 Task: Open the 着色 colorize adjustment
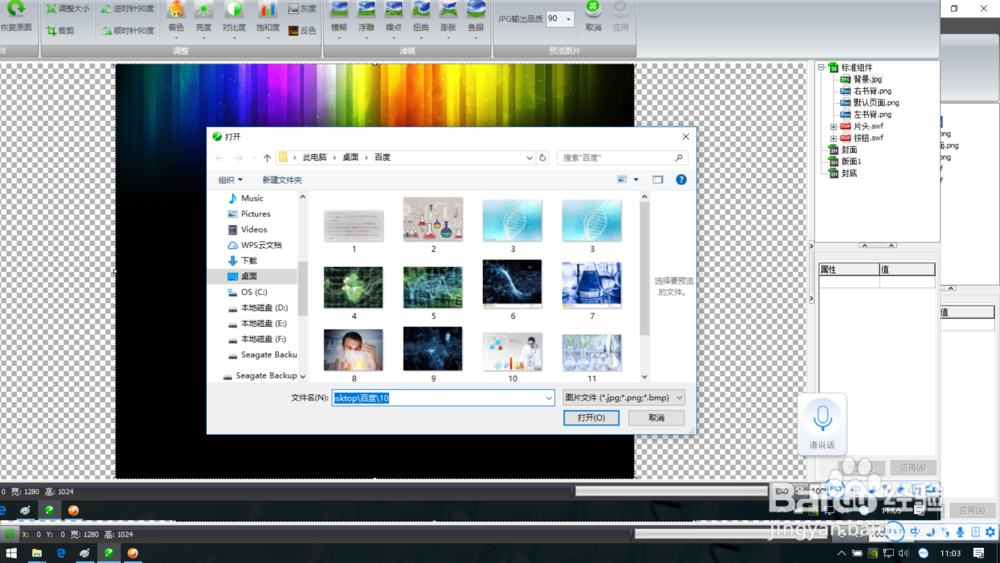[176, 18]
